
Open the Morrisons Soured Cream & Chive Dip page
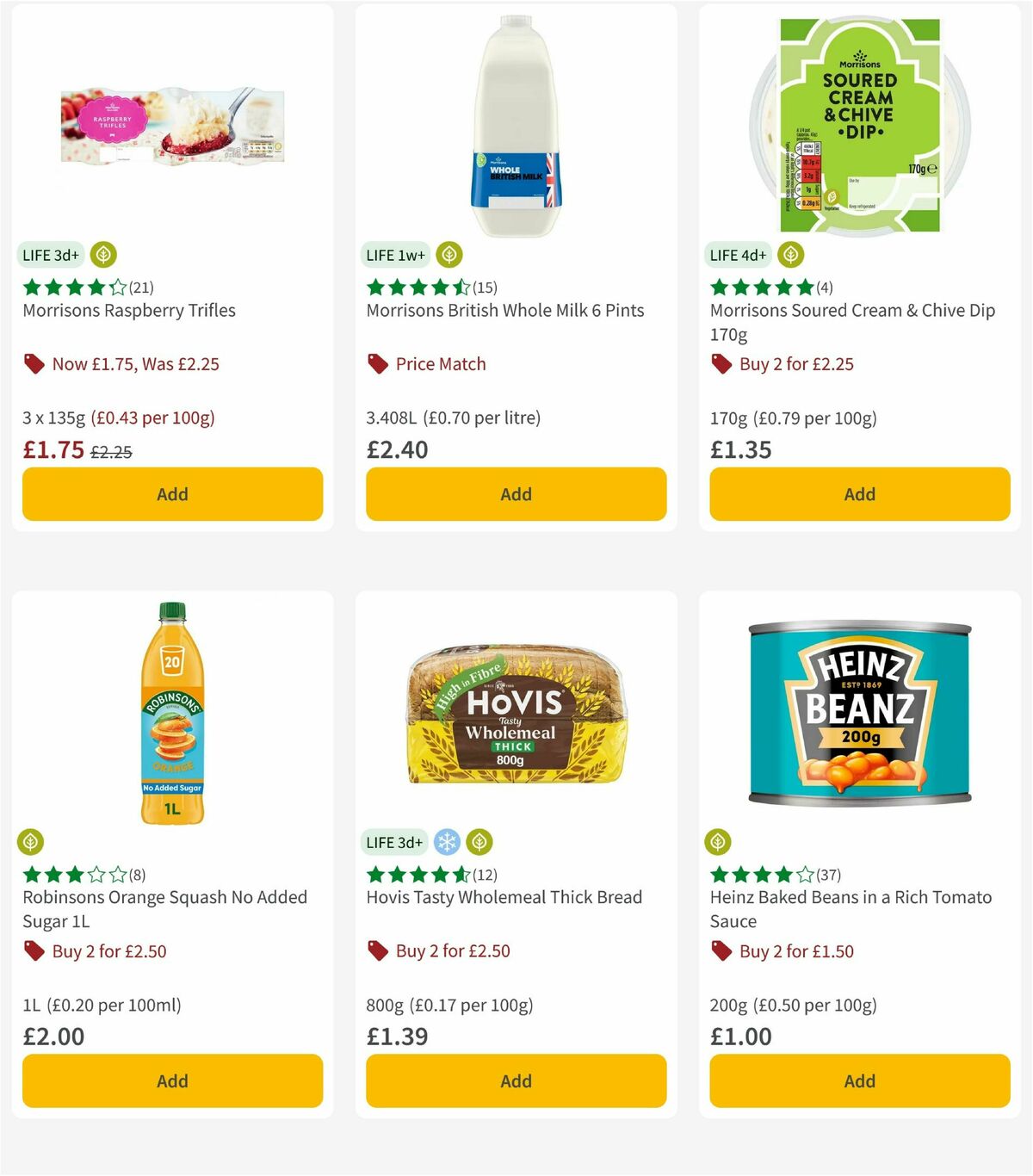click(851, 322)
